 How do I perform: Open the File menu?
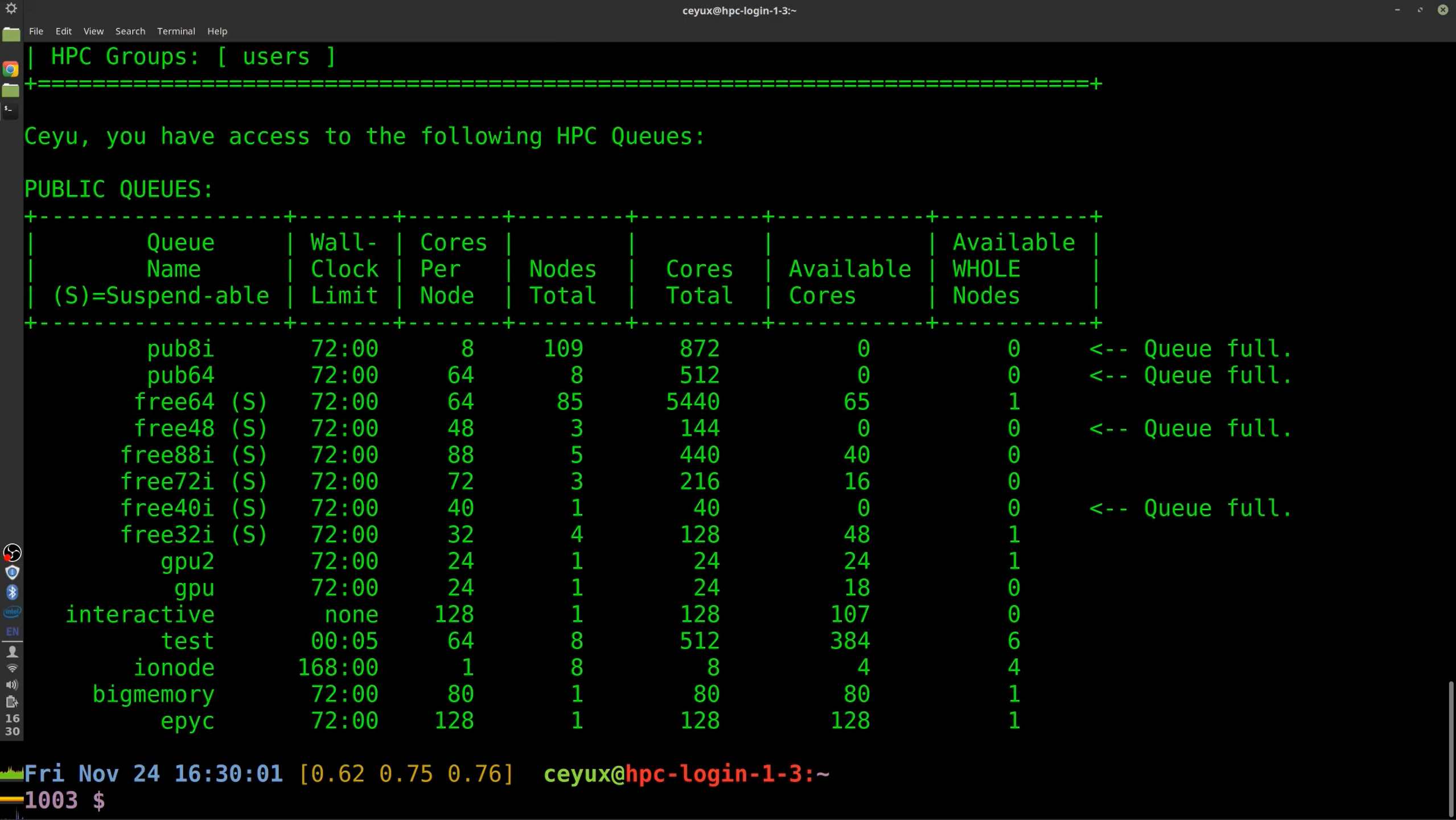(x=36, y=31)
